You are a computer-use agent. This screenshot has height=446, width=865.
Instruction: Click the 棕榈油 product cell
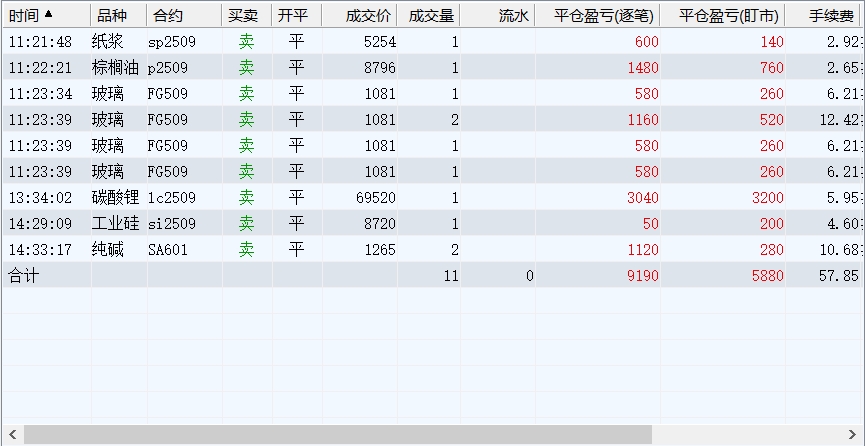point(115,67)
